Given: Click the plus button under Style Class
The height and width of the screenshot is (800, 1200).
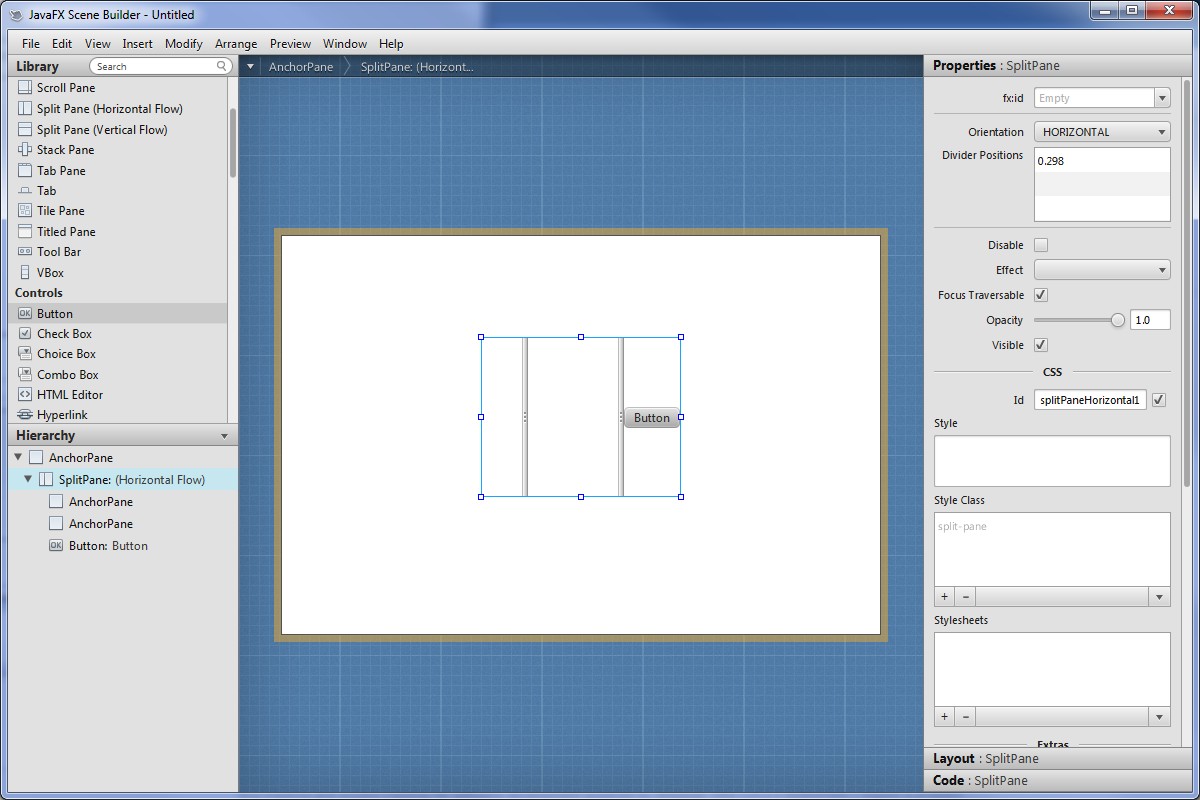Looking at the screenshot, I should tap(944, 597).
